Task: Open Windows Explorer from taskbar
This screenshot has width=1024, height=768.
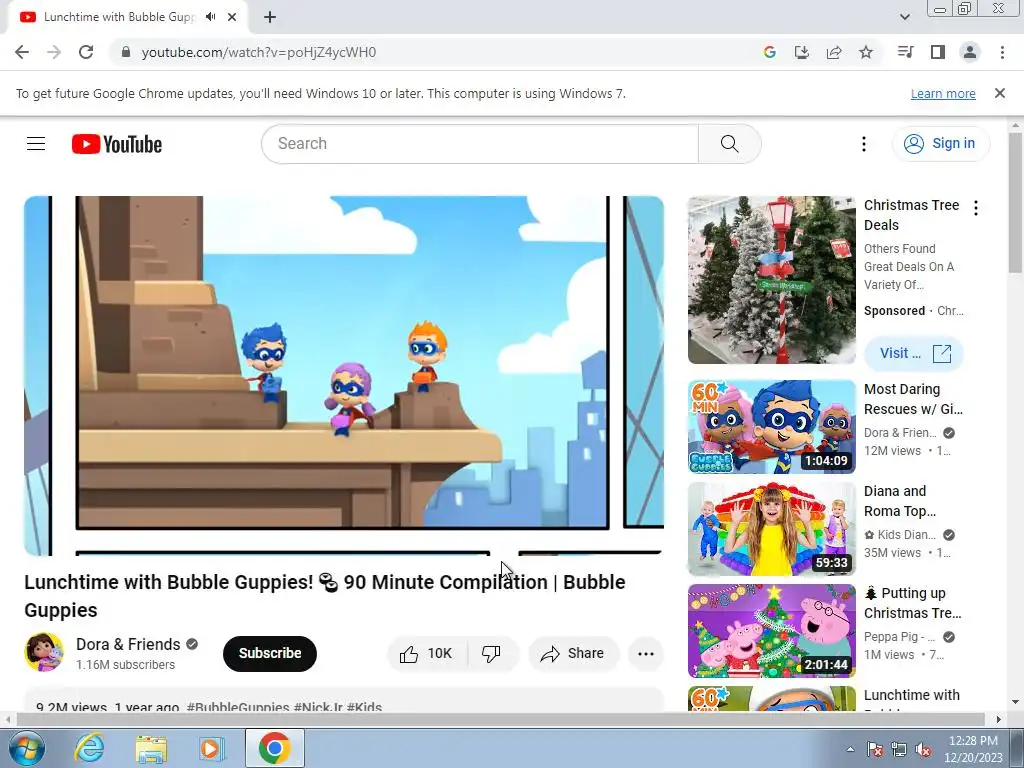Action: [151, 748]
